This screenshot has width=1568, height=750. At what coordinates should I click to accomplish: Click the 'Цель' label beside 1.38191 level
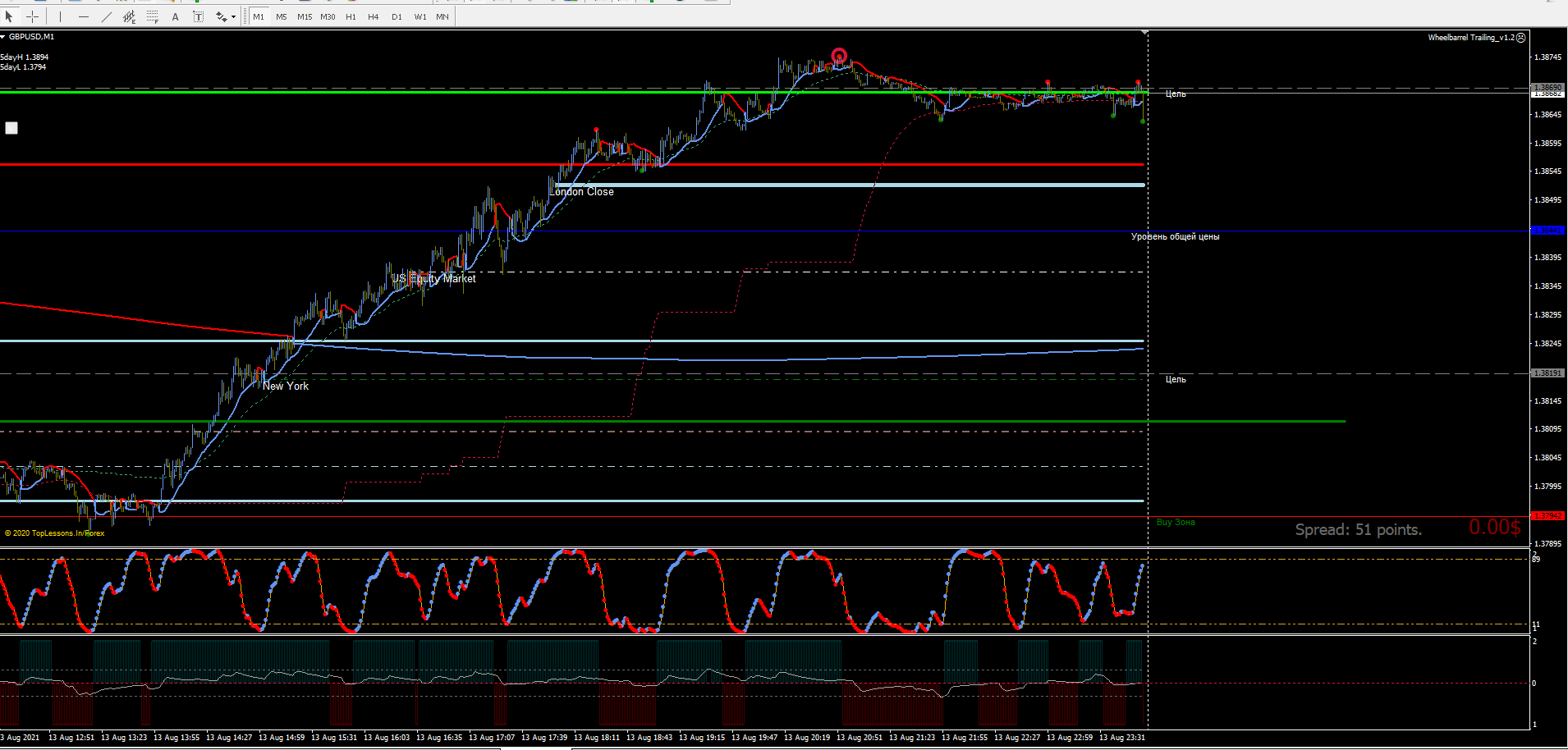[1176, 379]
